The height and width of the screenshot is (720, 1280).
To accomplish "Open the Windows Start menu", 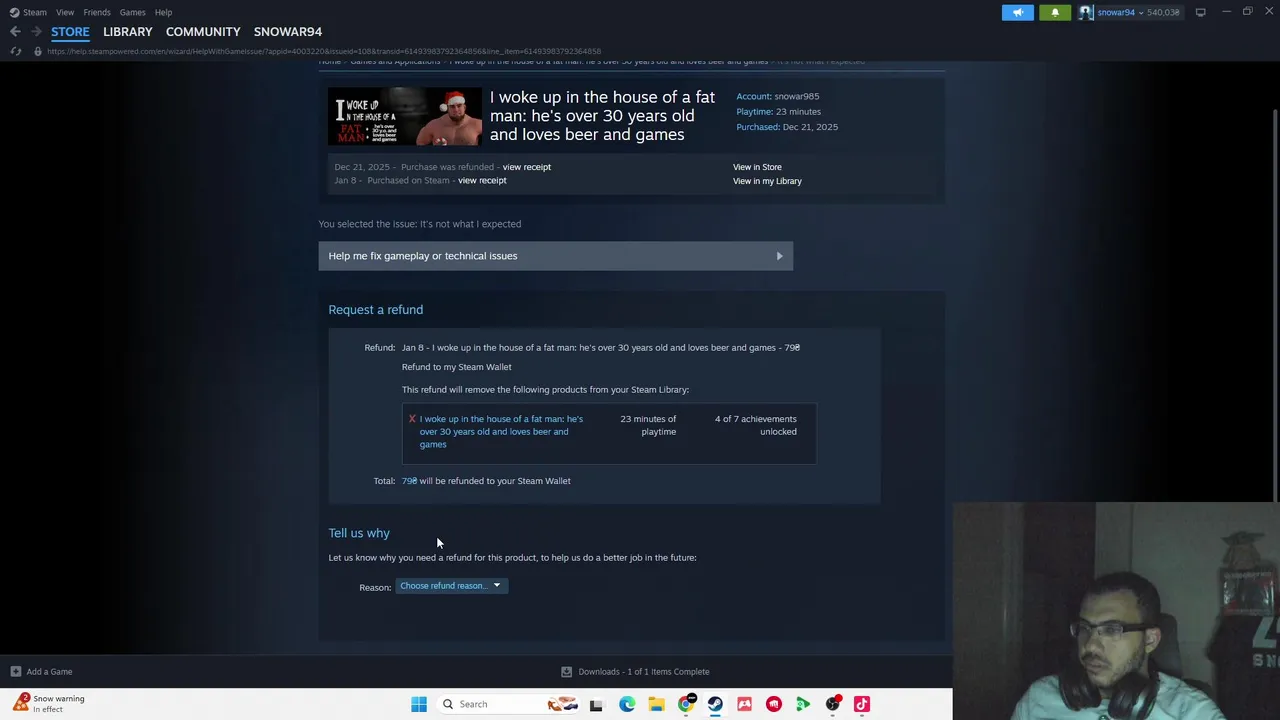I will 419,704.
